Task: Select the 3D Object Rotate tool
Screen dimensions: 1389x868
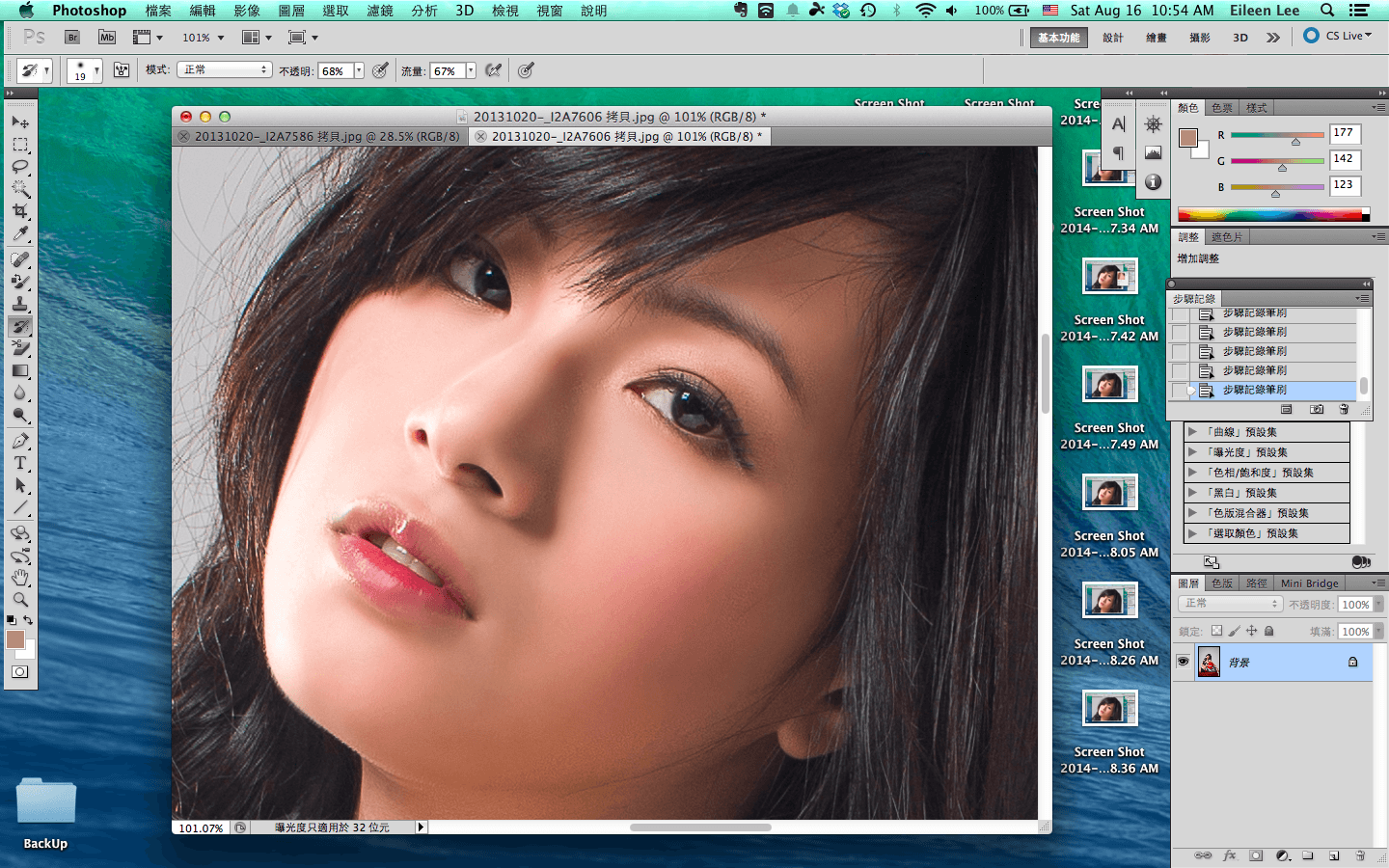Action: point(20,532)
